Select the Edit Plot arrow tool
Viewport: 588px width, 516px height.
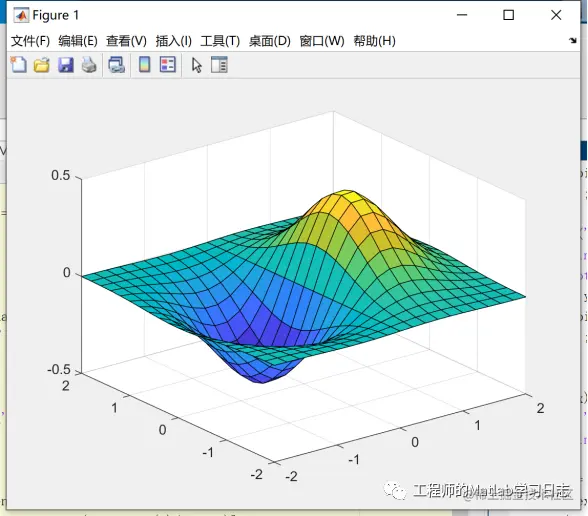pos(196,65)
